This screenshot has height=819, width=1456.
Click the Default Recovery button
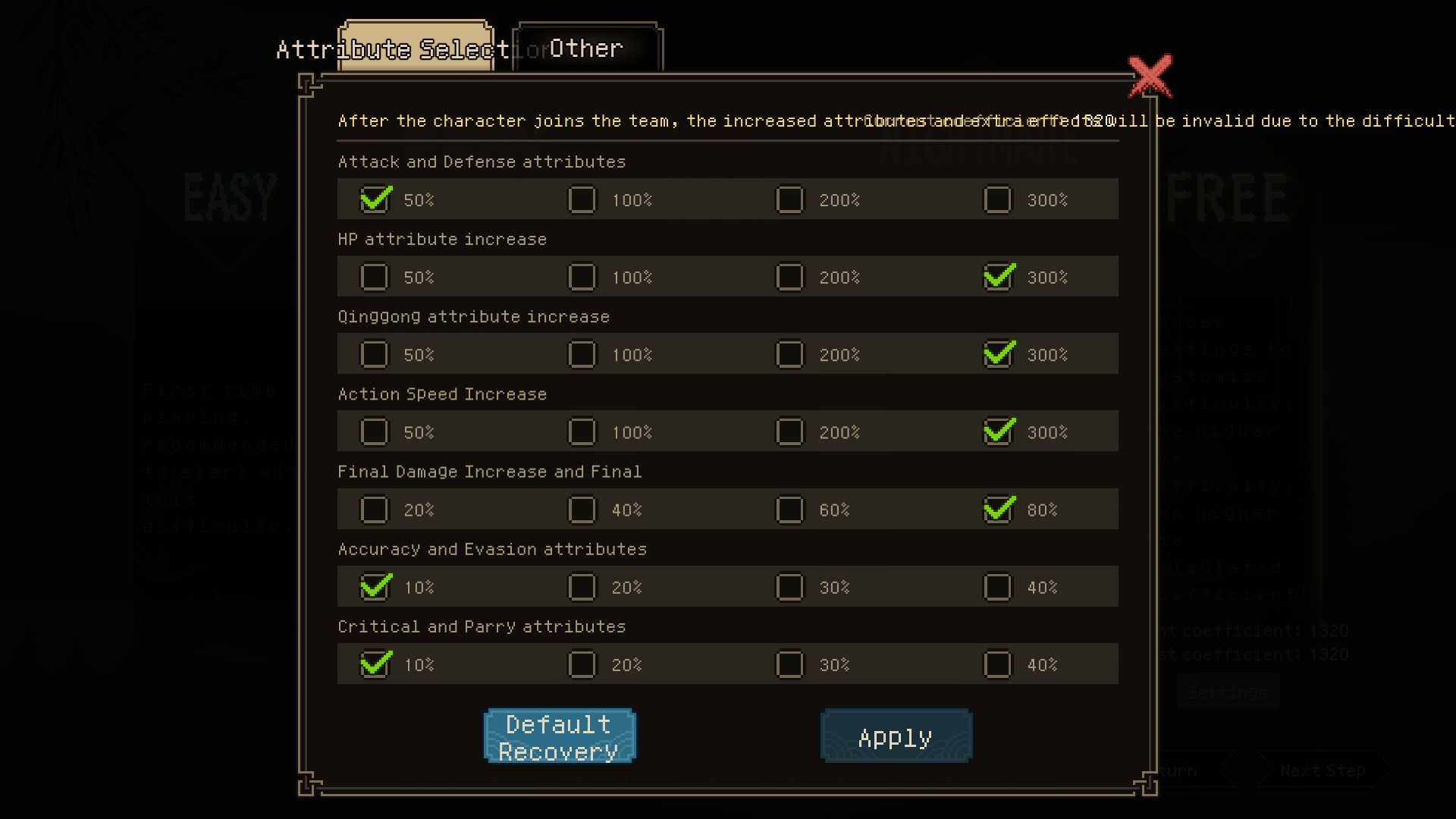tap(559, 737)
